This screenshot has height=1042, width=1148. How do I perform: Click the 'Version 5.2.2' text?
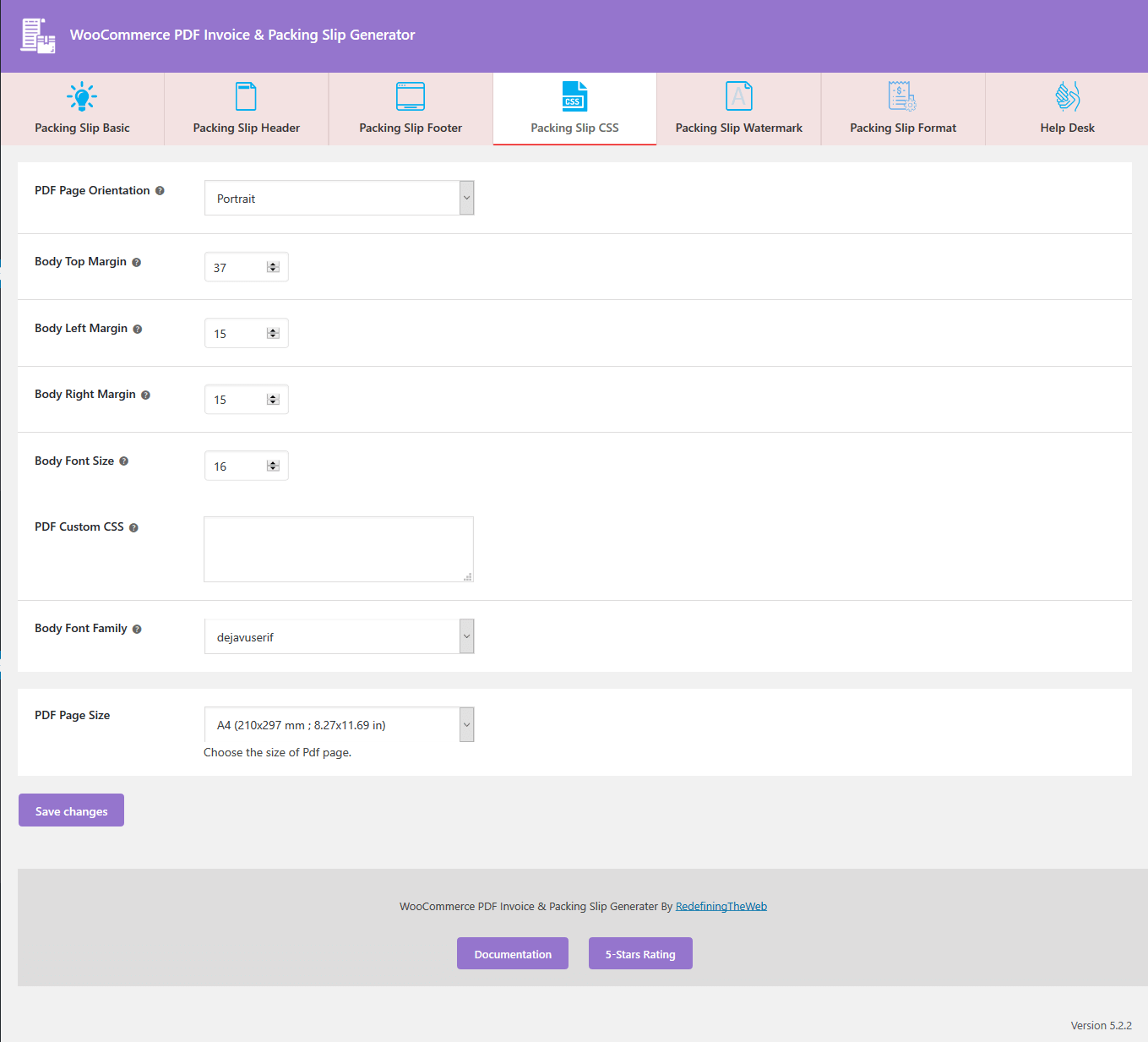[x=1102, y=1025]
